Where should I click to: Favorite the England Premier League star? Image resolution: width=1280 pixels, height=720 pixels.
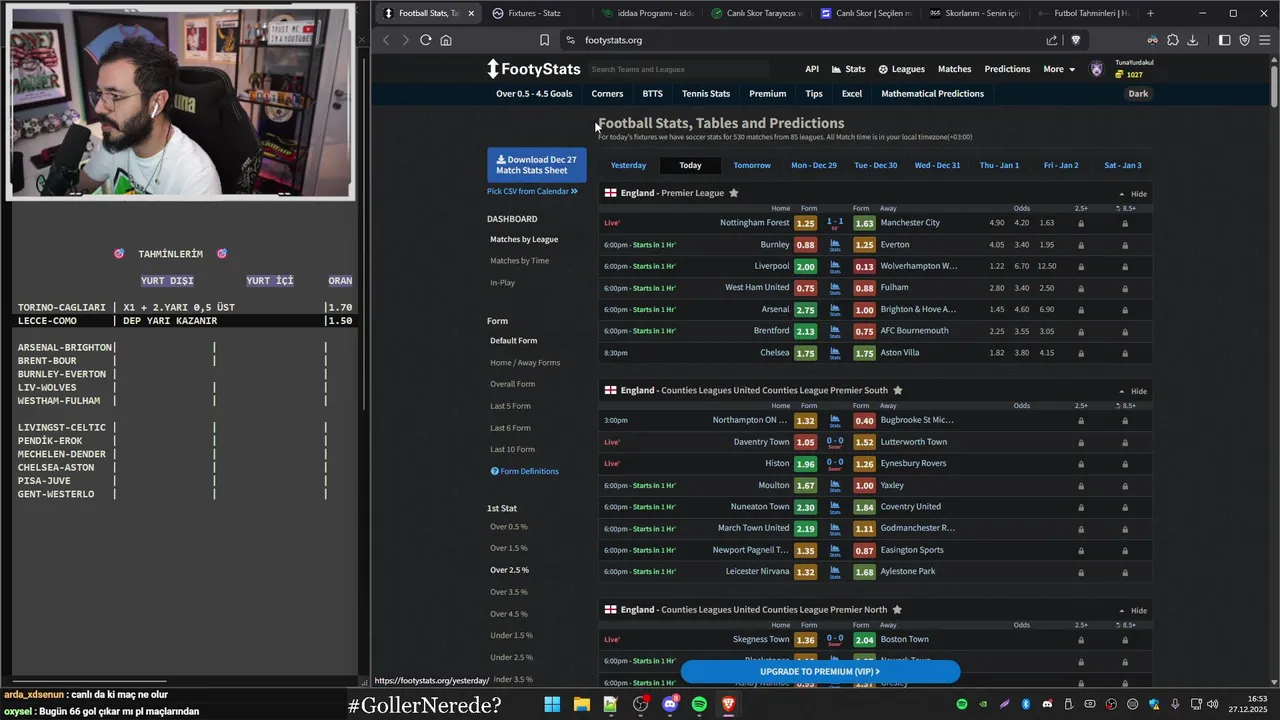(x=734, y=193)
